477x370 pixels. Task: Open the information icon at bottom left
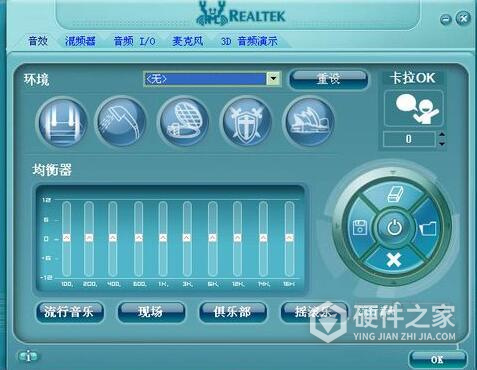28,357
